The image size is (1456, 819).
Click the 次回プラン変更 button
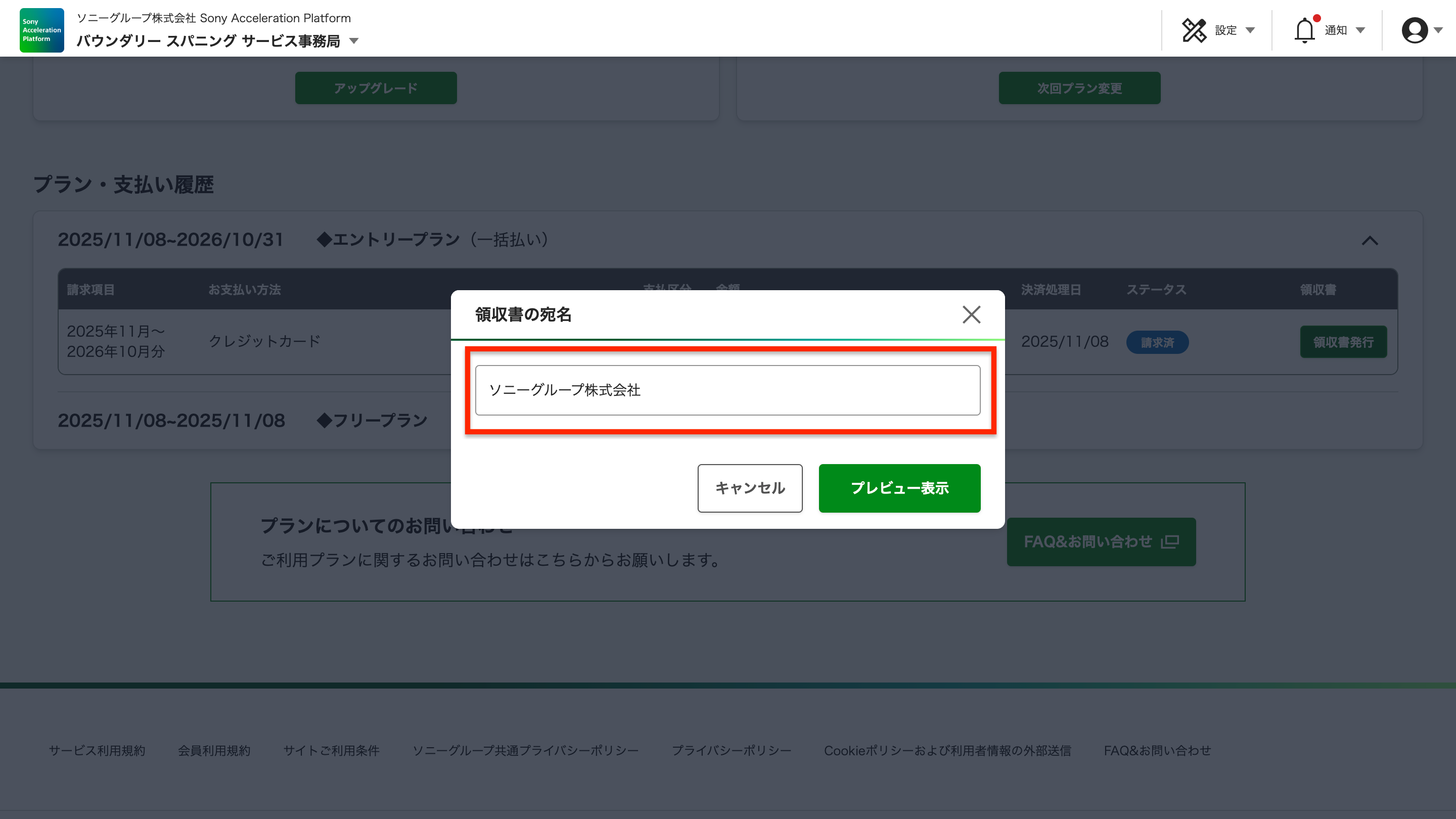[1079, 87]
